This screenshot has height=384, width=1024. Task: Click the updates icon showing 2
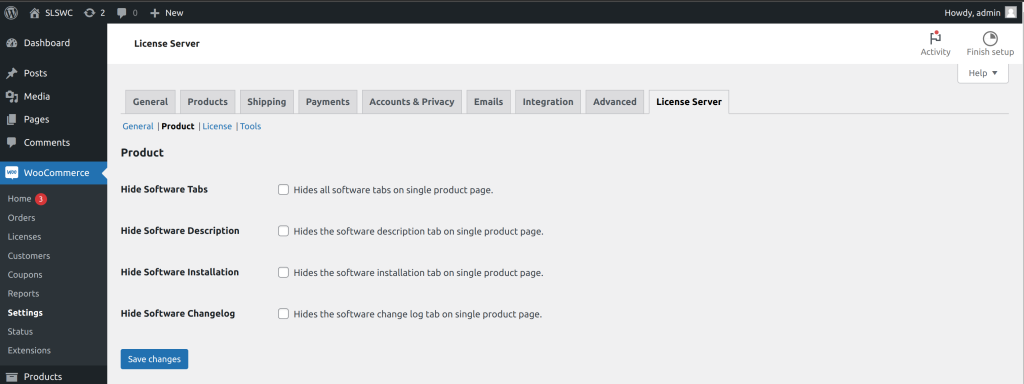pos(89,12)
